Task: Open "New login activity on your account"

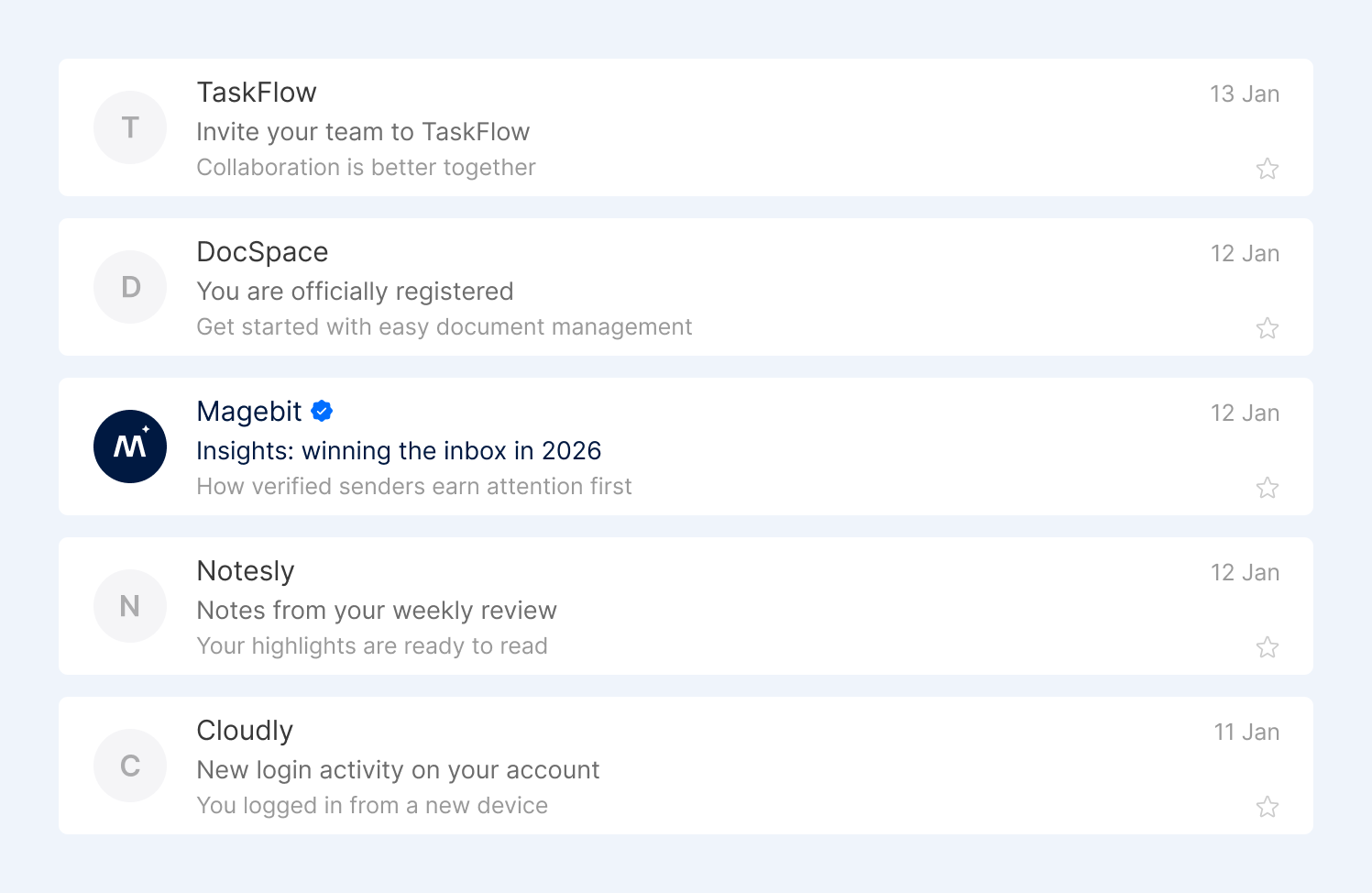Action: click(x=398, y=770)
